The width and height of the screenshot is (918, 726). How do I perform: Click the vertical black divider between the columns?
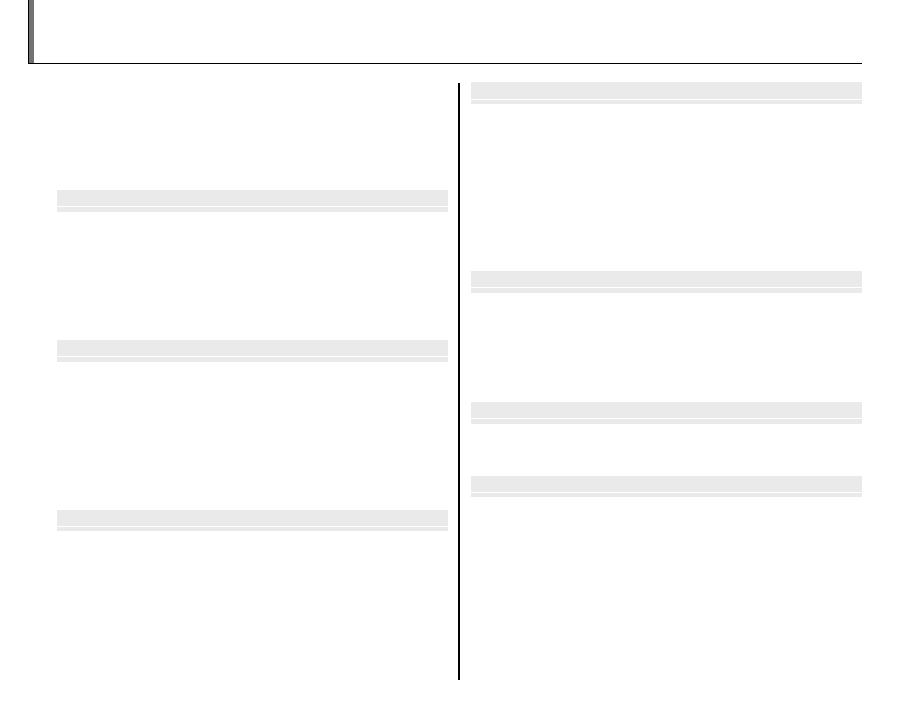pyautogui.click(x=459, y=380)
